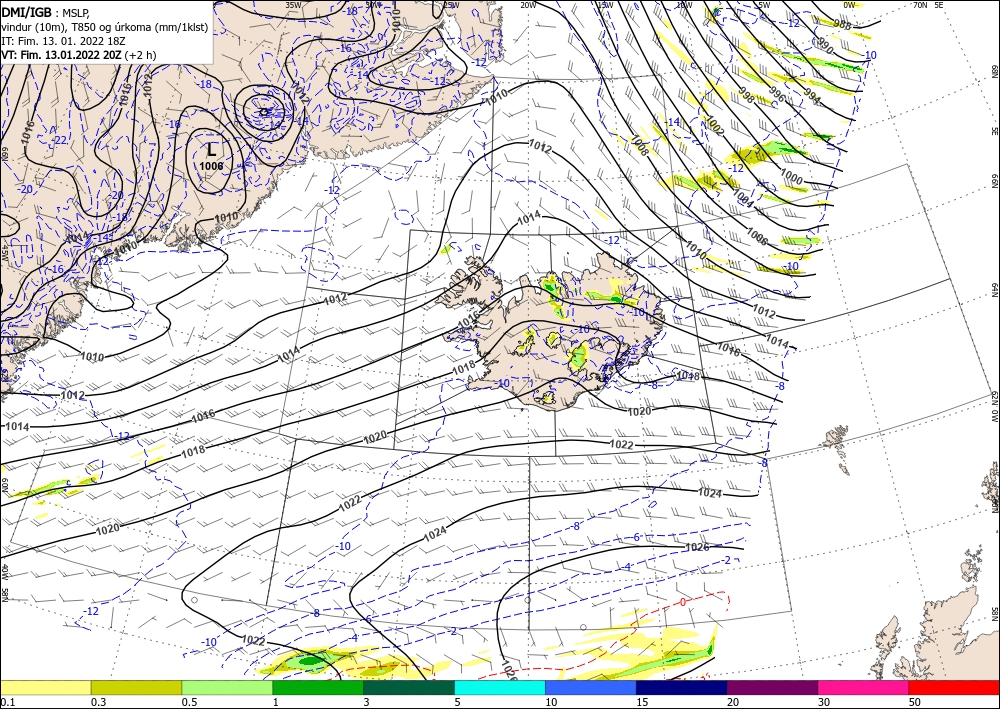The image size is (1000, 709).
Task: Select the '30' legend scale value
Action: tap(824, 702)
